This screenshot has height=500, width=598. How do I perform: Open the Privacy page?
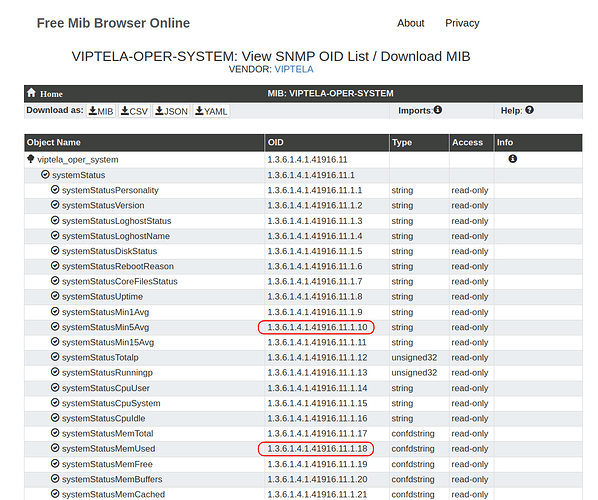point(462,23)
